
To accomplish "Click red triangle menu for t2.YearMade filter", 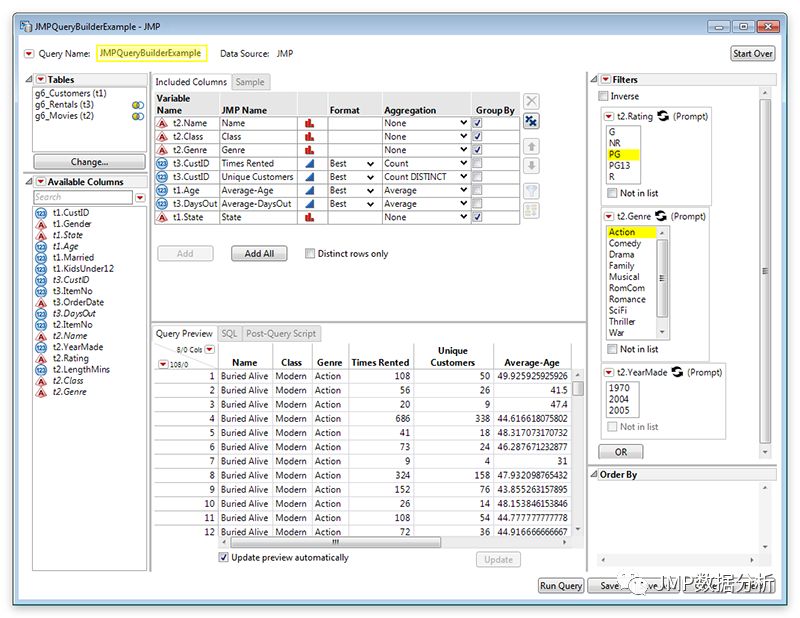I will (x=609, y=373).
